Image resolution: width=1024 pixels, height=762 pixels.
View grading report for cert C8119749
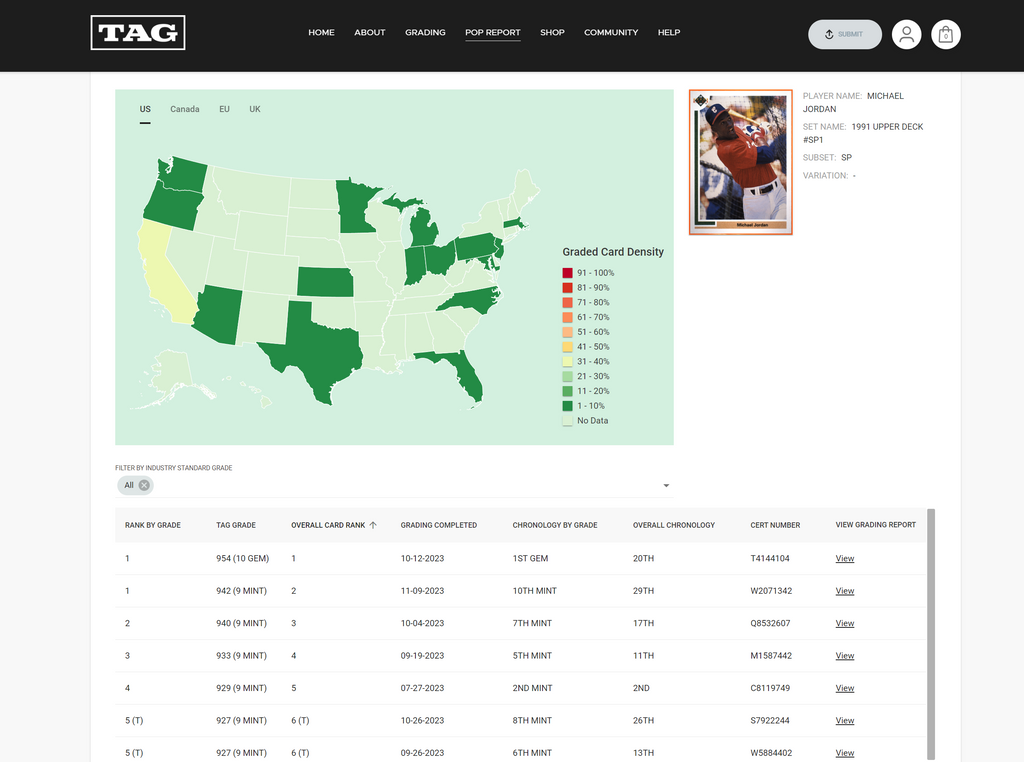[845, 688]
